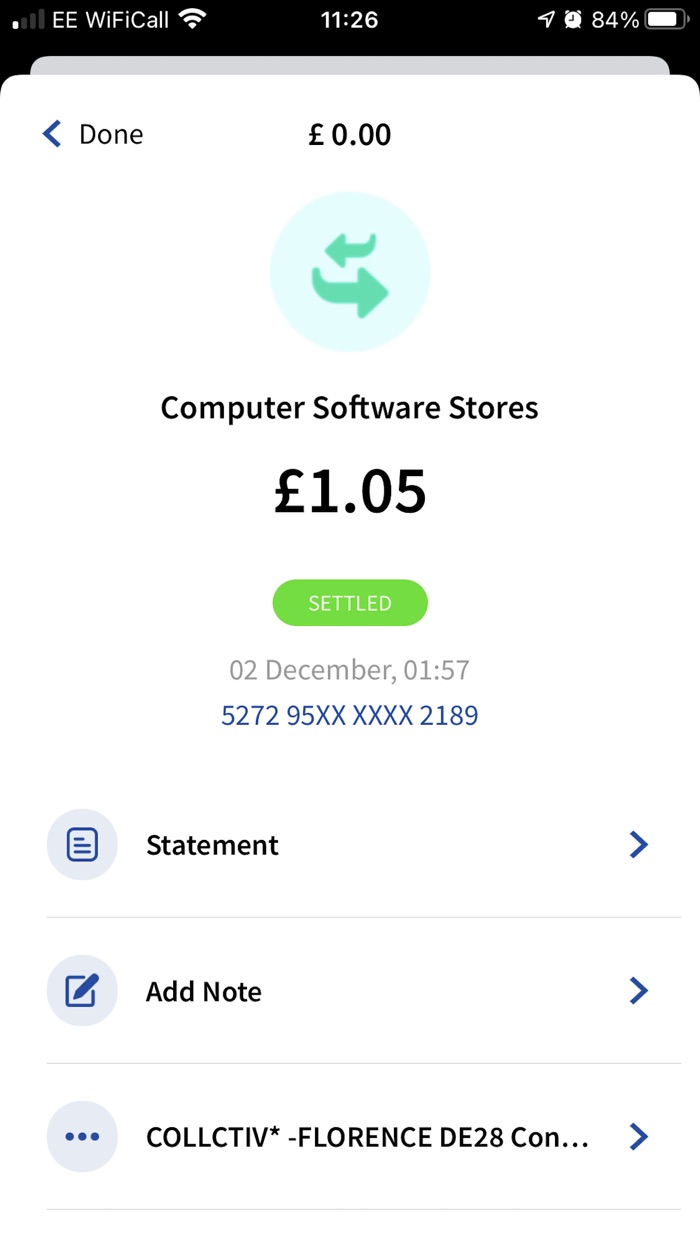Tap the back chevron next to Done

tap(49, 133)
